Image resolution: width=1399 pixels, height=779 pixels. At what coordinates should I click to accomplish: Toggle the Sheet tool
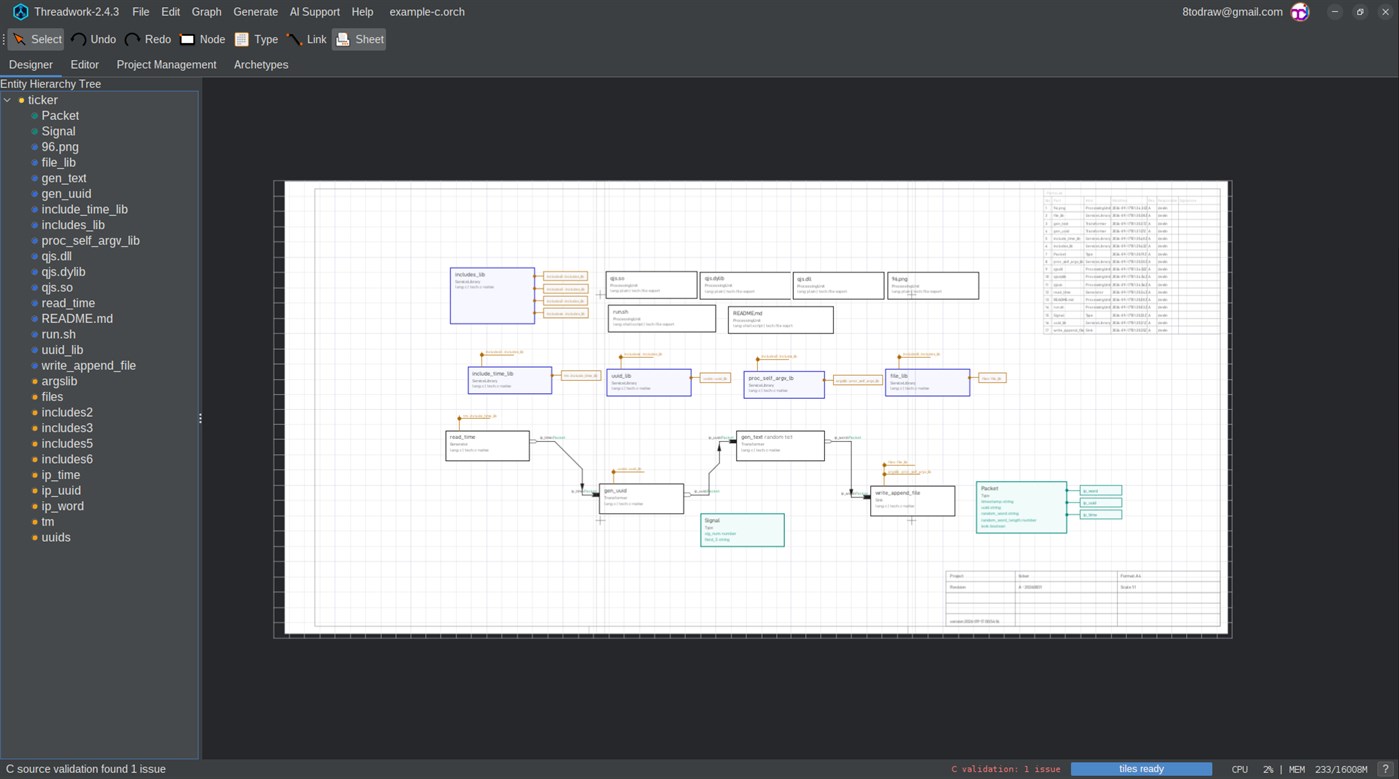pos(360,39)
